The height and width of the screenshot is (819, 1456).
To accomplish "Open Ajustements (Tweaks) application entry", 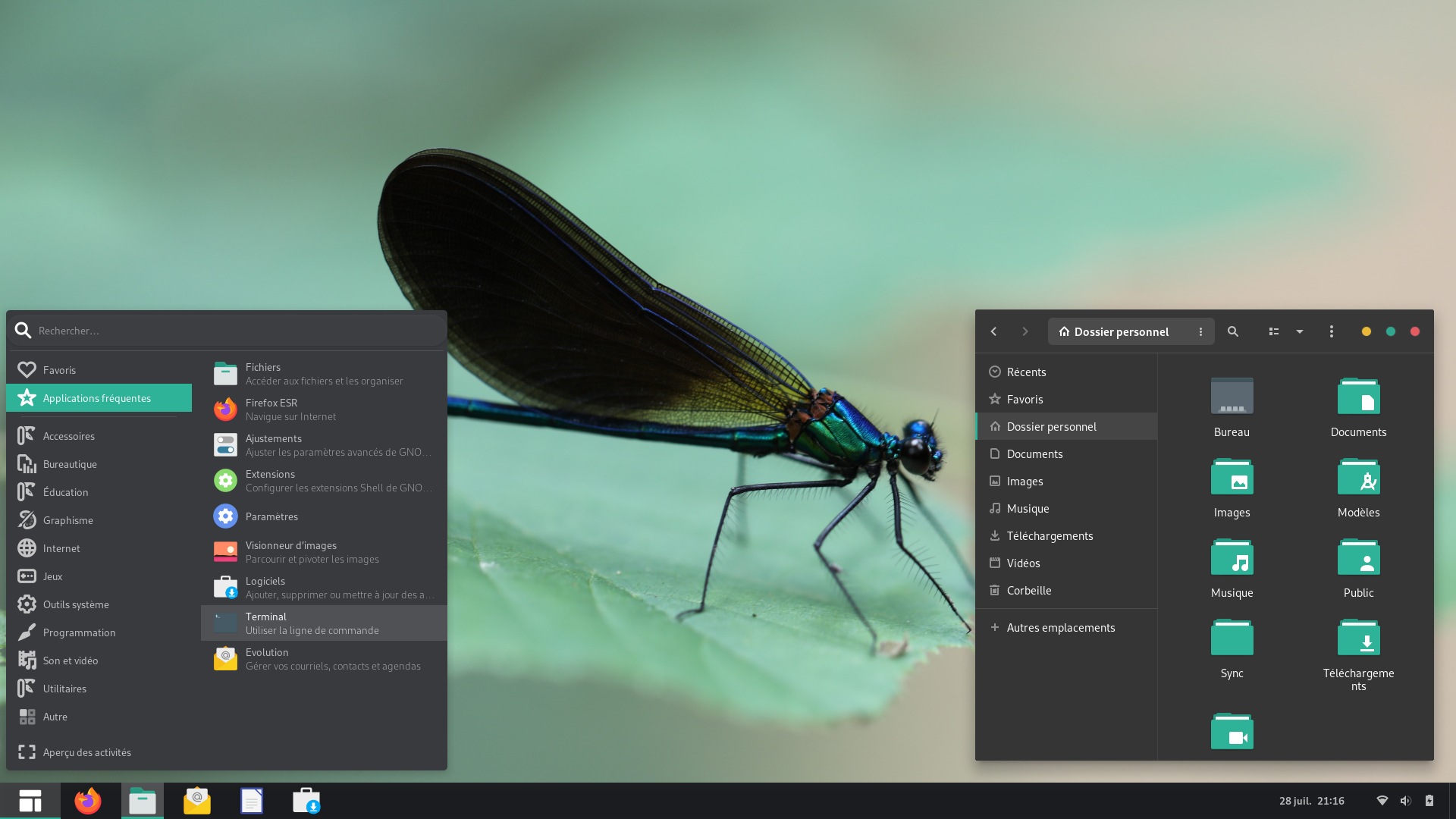I will coord(324,445).
